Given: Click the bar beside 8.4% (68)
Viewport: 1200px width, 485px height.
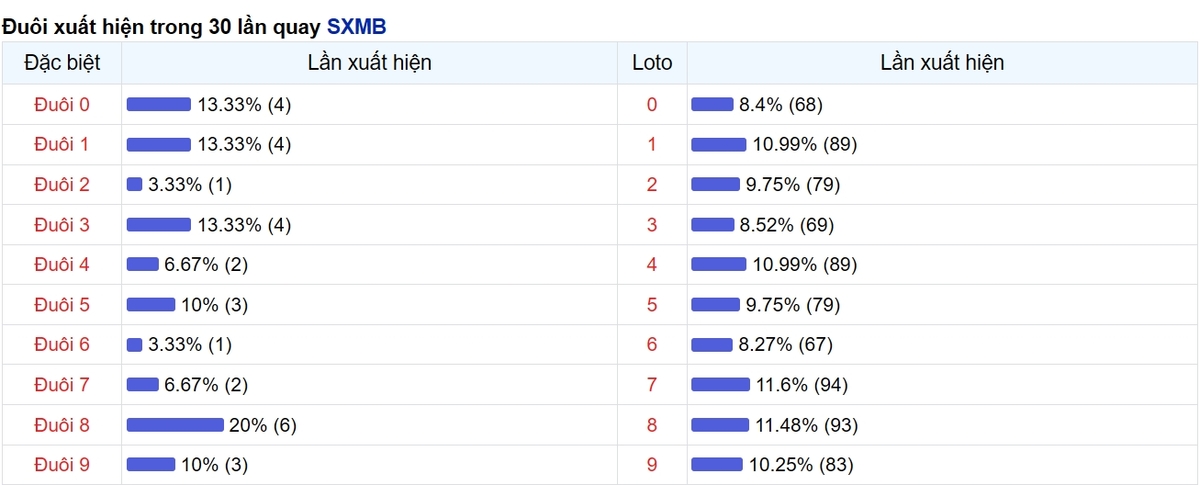Looking at the screenshot, I should tap(712, 105).
